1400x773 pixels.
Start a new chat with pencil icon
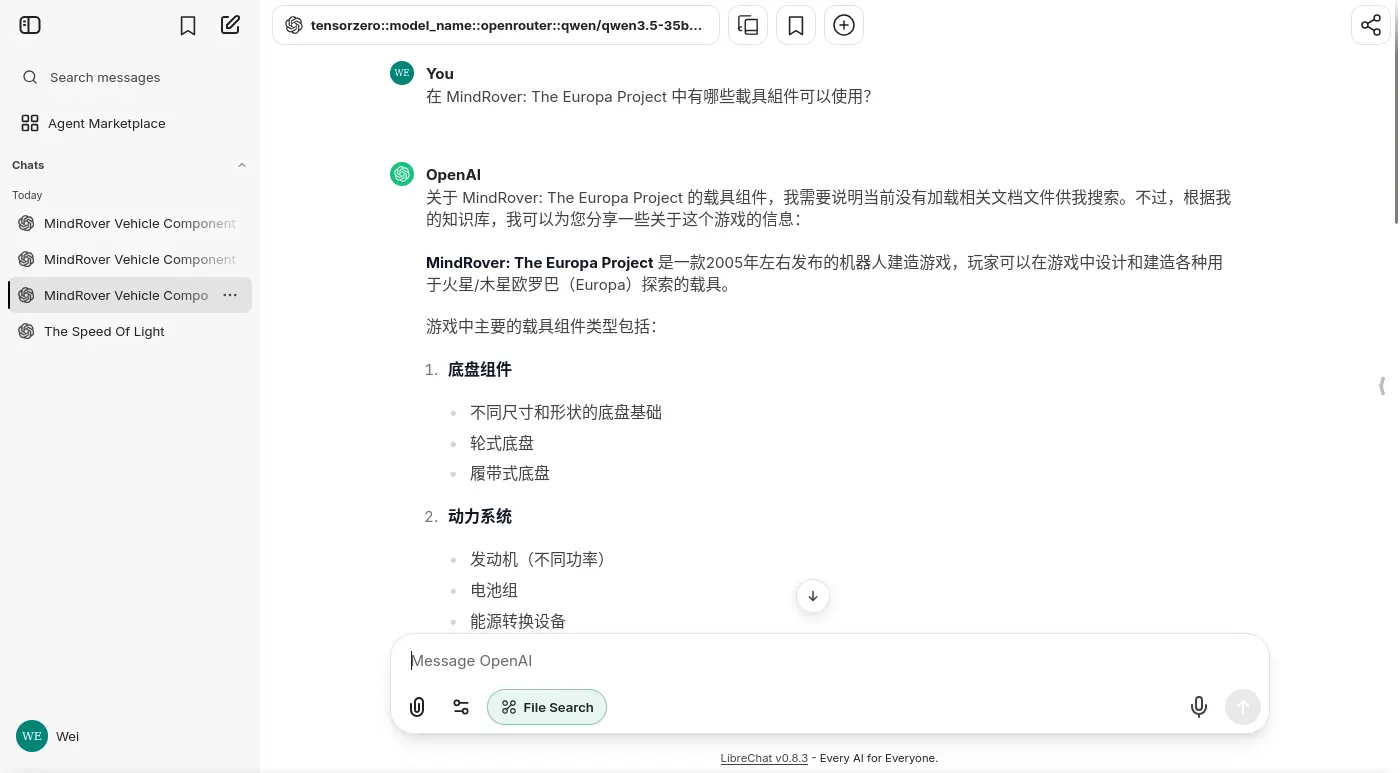pyautogui.click(x=231, y=25)
